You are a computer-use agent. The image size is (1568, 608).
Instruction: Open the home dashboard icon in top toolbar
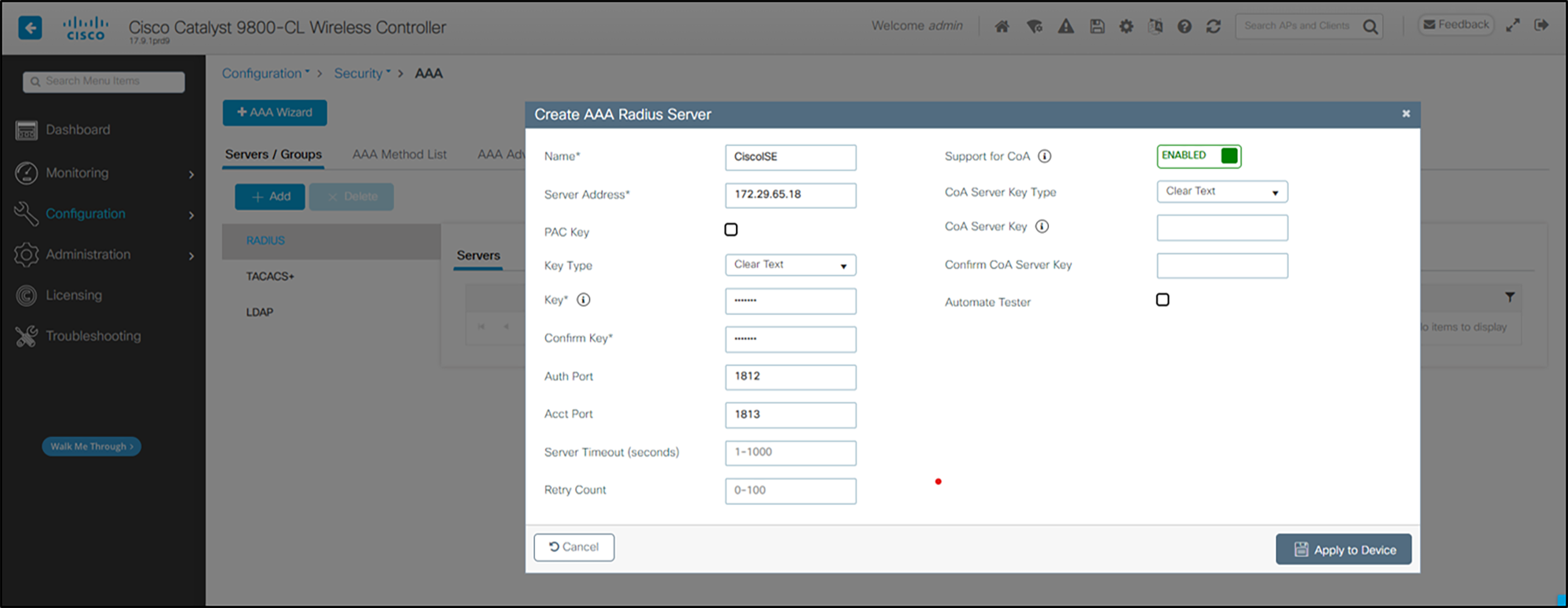(1002, 26)
